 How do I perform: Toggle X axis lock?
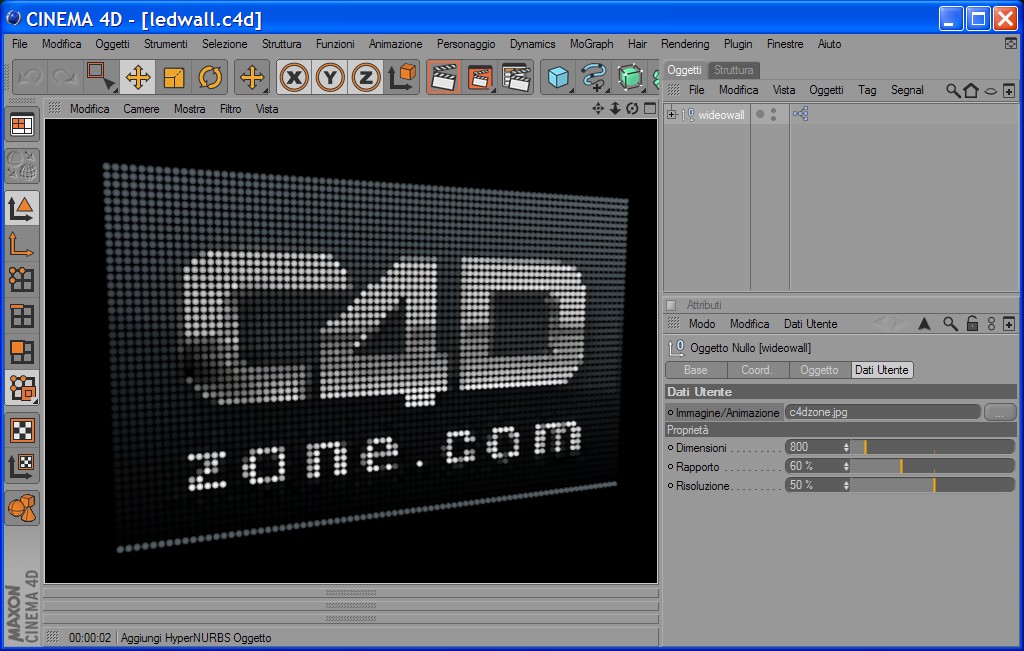pos(295,78)
